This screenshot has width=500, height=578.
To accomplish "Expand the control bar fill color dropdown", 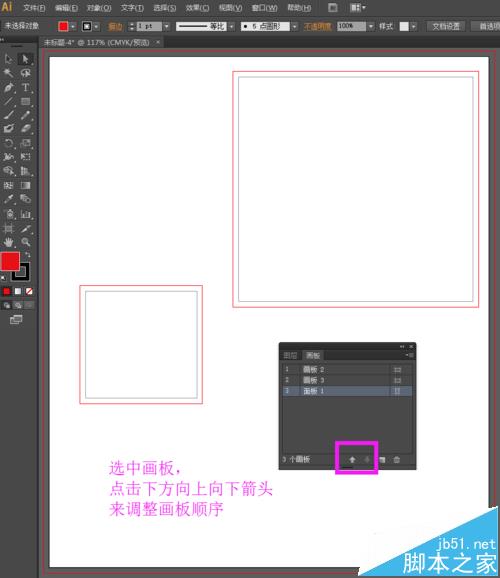I will coord(73,27).
